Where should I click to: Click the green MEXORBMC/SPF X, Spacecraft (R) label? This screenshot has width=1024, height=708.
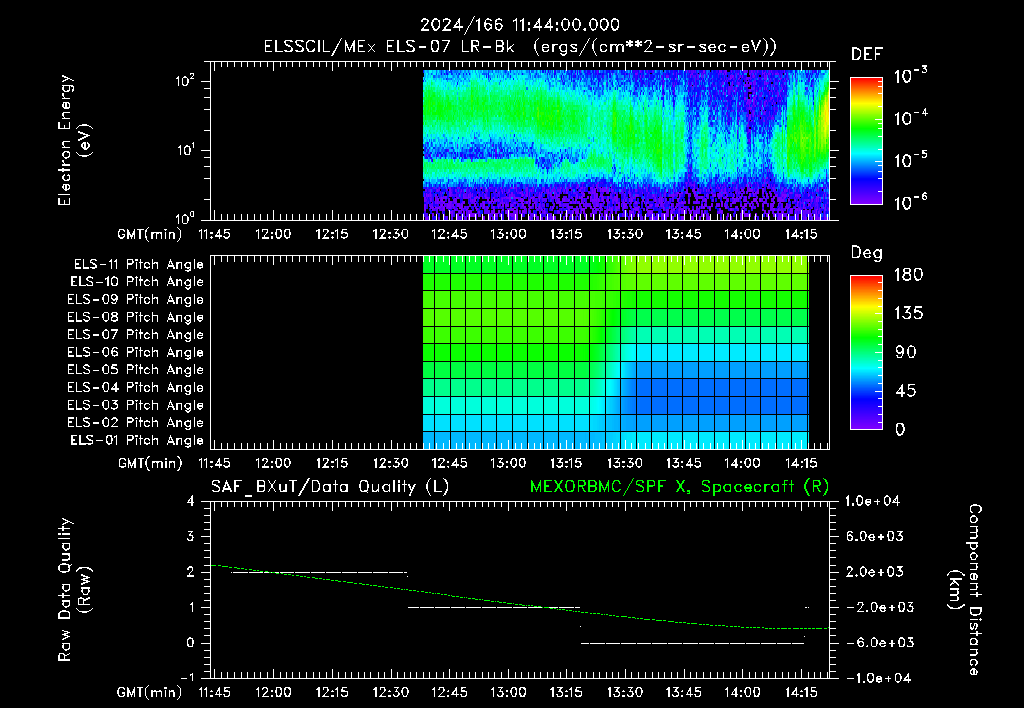click(x=679, y=487)
